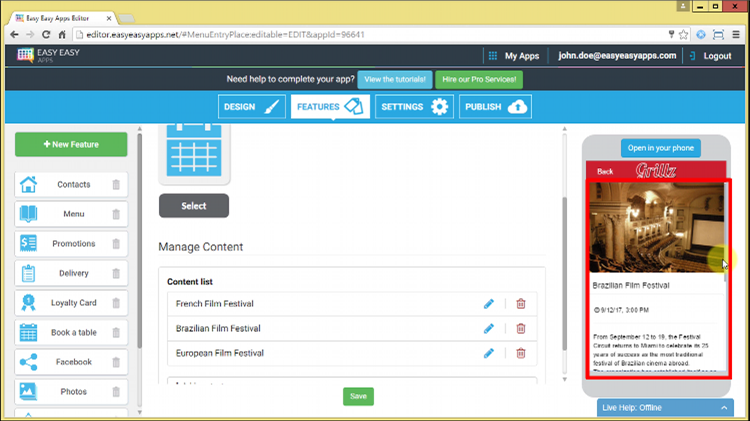Trash the Facebook feature
Screen dimensions: 750x421
click(116, 362)
